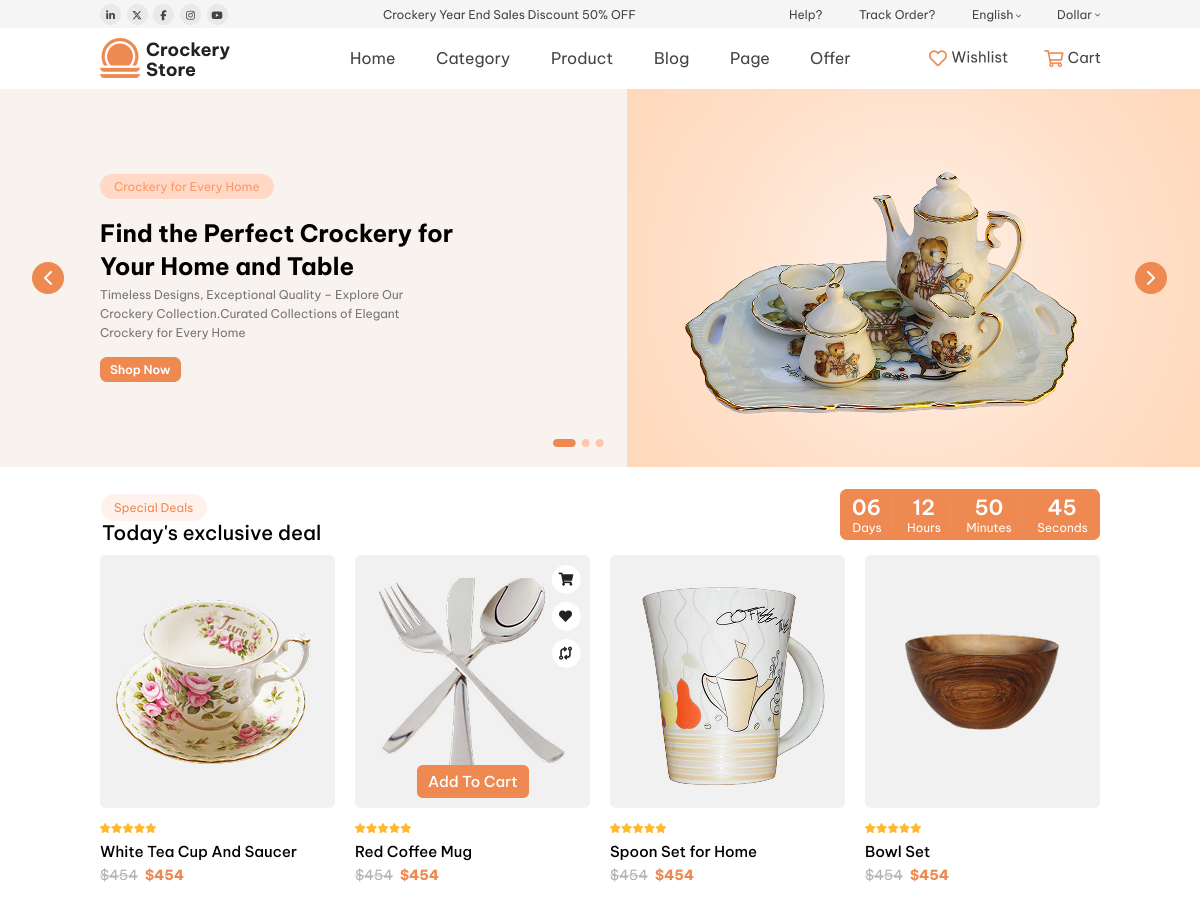Select Blog in the navigation menu
Screen dimensions: 1200x900
(671, 58)
